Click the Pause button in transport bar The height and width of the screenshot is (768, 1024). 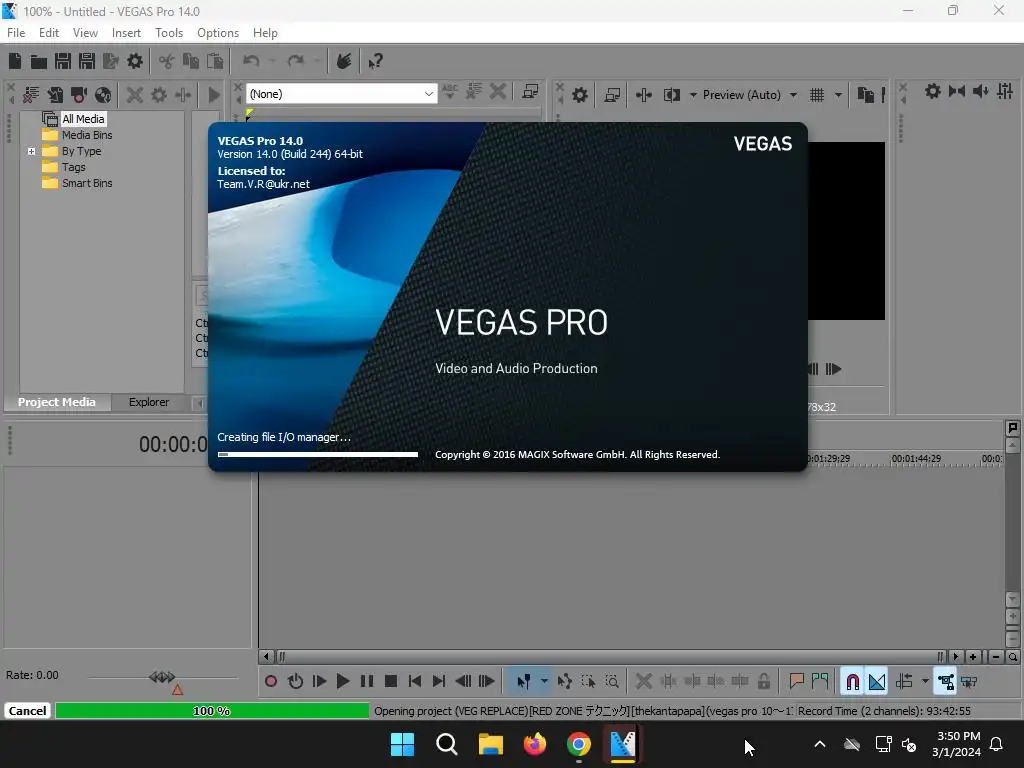[367, 682]
